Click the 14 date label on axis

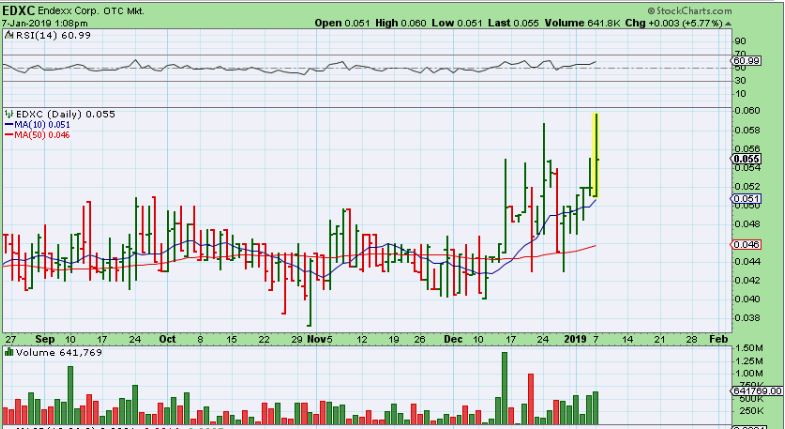627,339
